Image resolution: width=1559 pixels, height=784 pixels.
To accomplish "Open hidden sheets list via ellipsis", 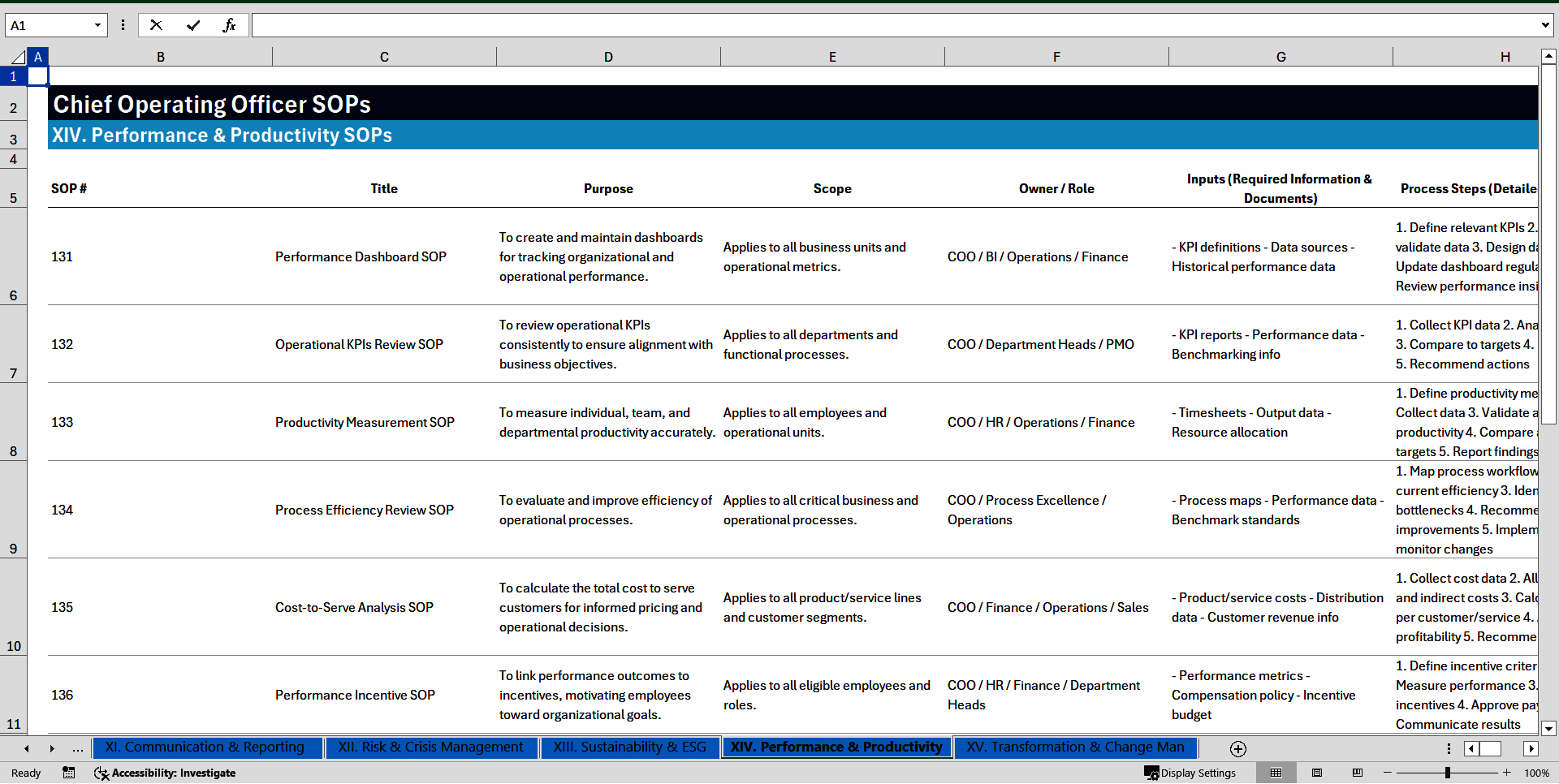I will click(x=78, y=748).
